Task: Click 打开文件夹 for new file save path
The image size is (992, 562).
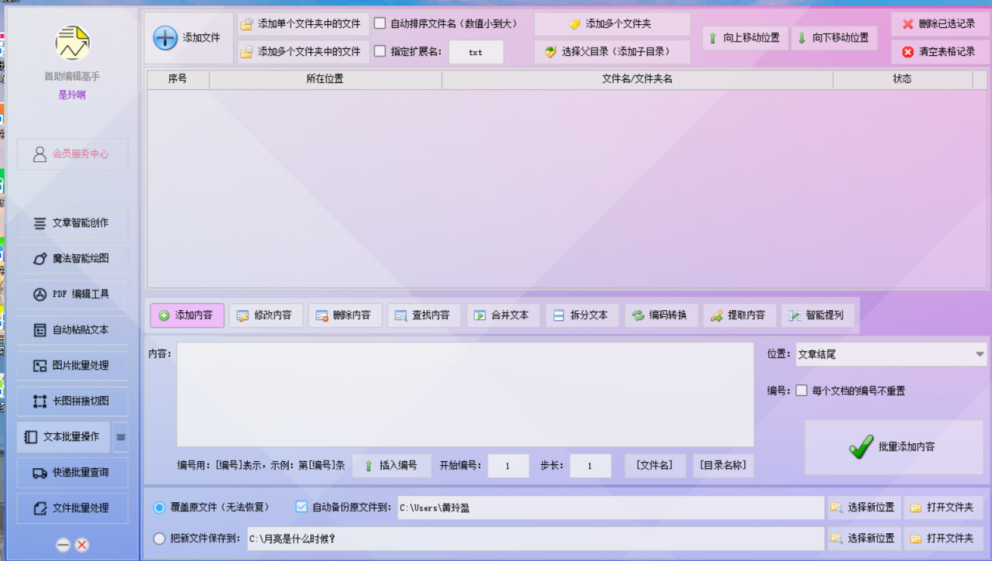Action: [943, 539]
